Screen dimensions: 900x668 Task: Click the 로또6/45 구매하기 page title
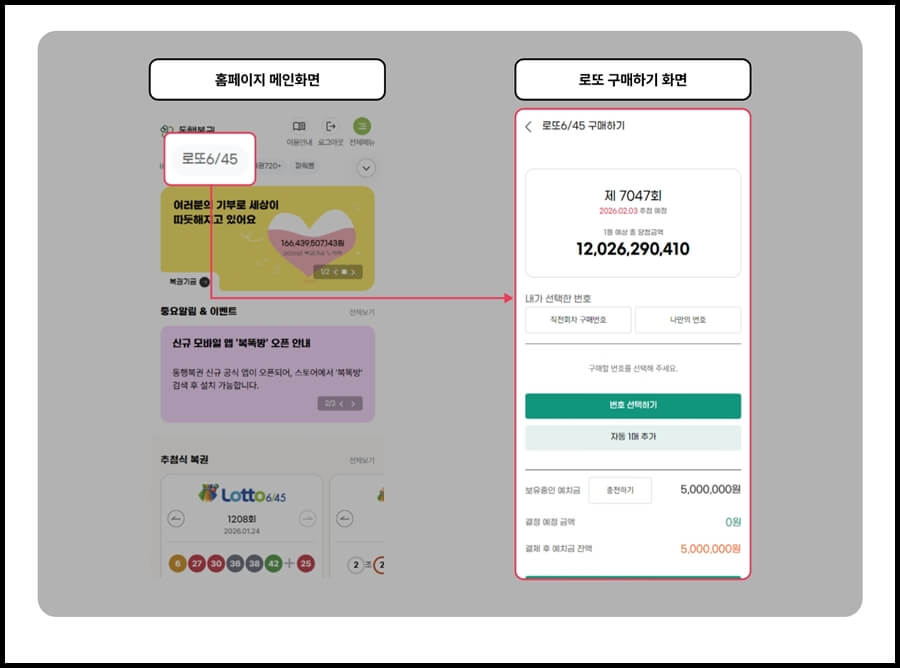[x=583, y=126]
